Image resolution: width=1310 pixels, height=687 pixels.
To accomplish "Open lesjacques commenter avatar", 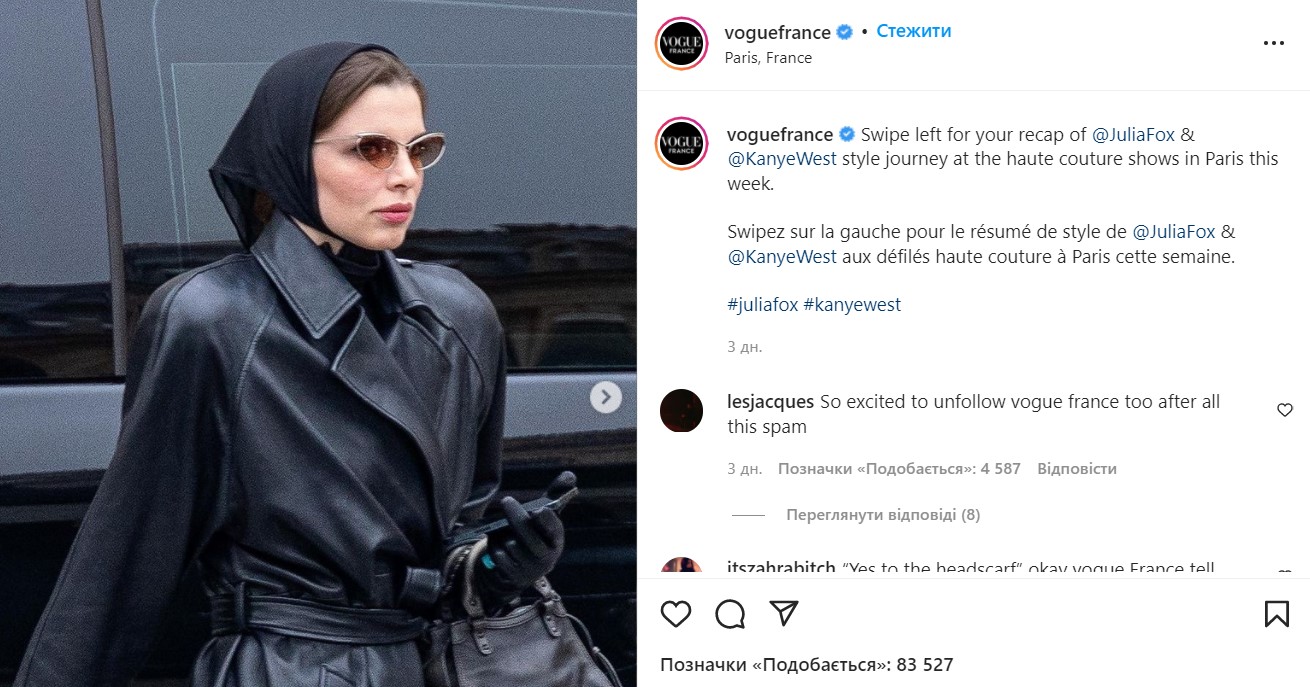I will click(x=682, y=411).
